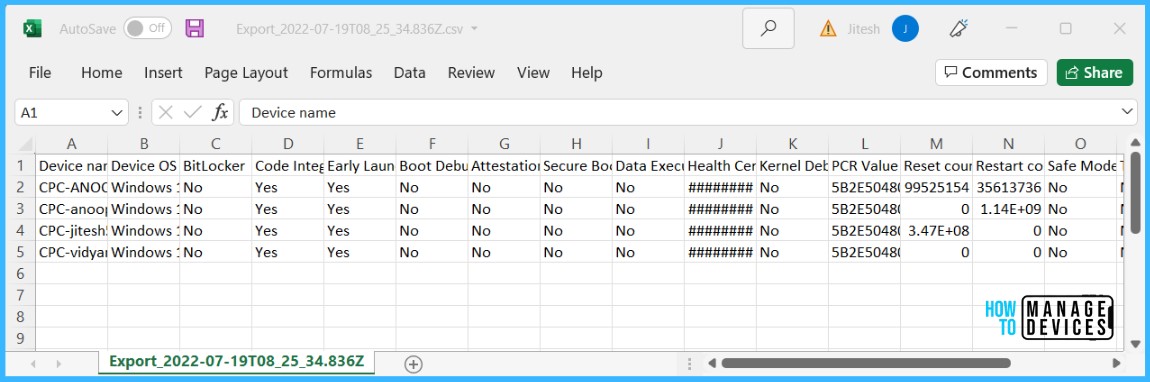Expand the formula bar chevron
Screen dimensions: 1150x382
(1128, 112)
